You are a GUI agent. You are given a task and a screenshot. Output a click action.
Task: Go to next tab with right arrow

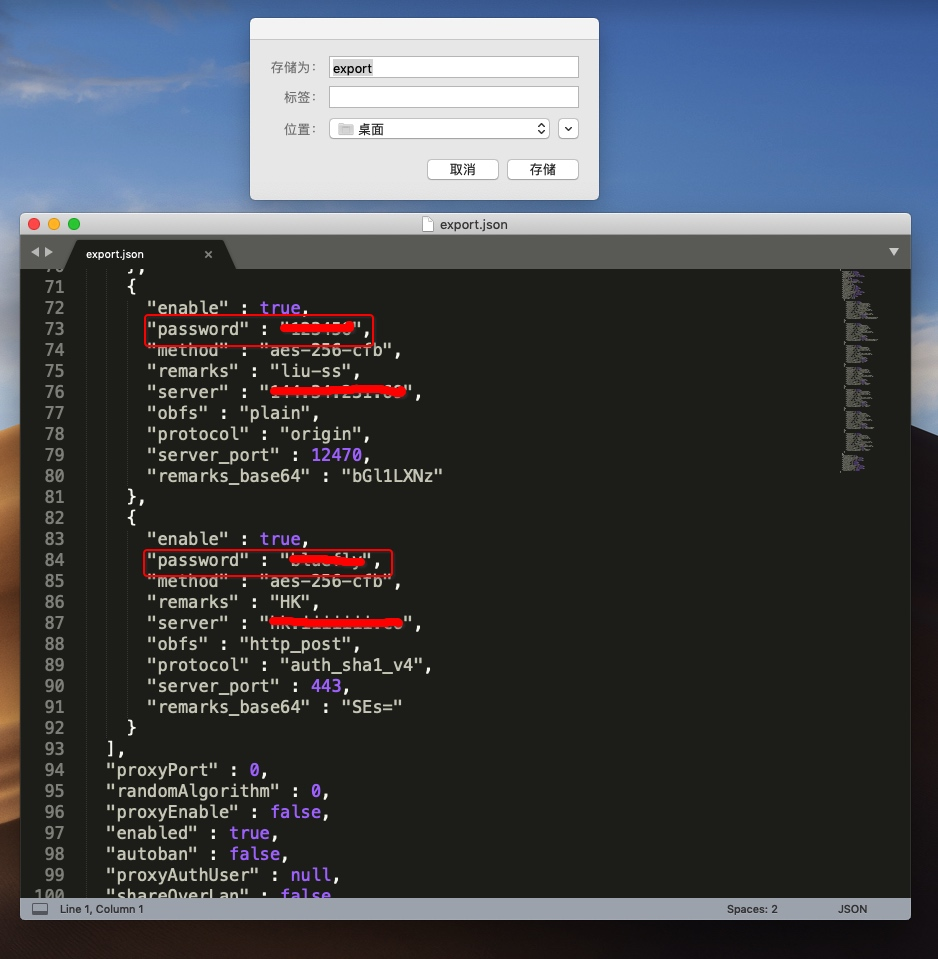pos(49,252)
